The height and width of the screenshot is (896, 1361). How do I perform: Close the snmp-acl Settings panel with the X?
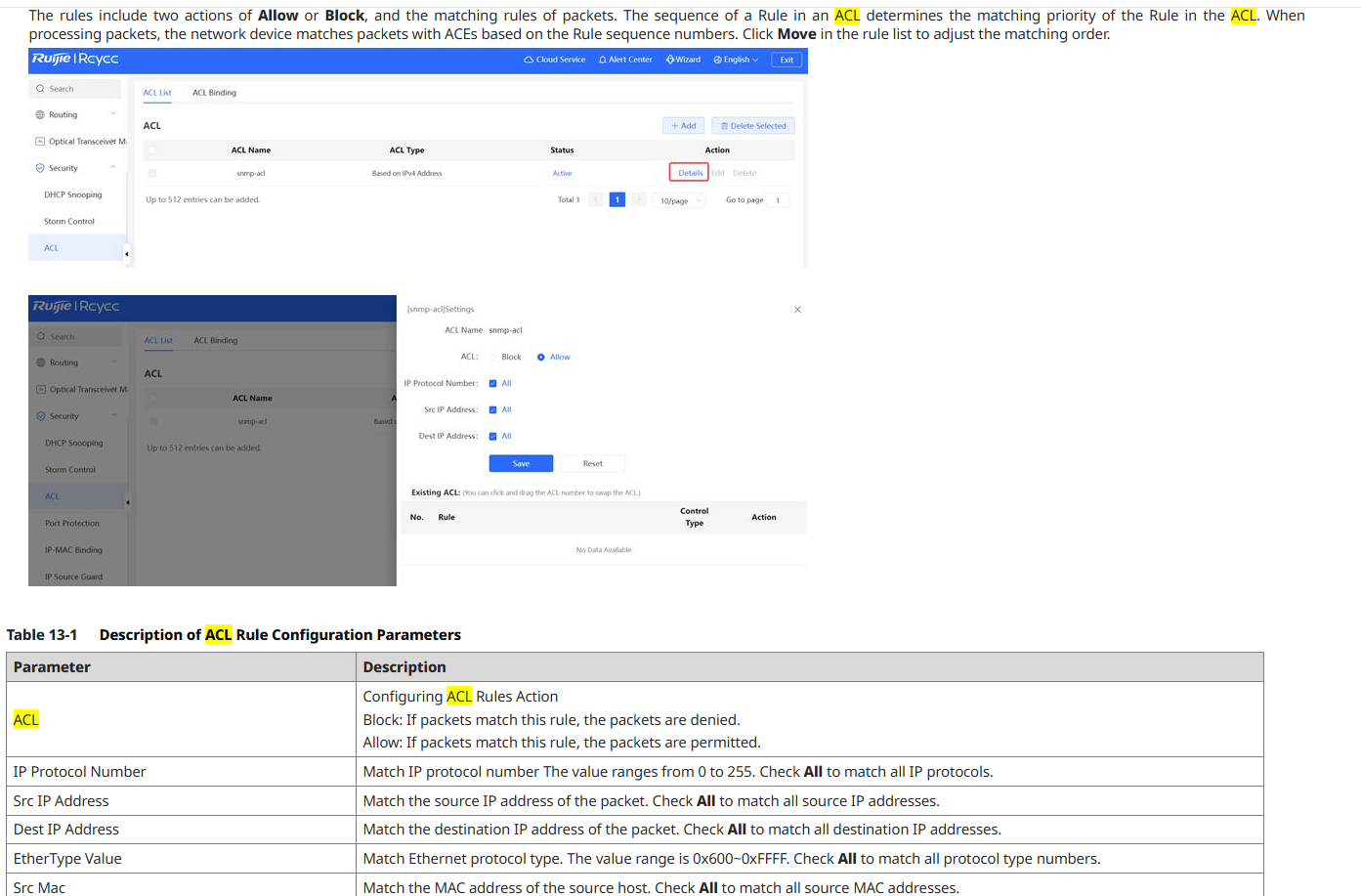(x=797, y=310)
